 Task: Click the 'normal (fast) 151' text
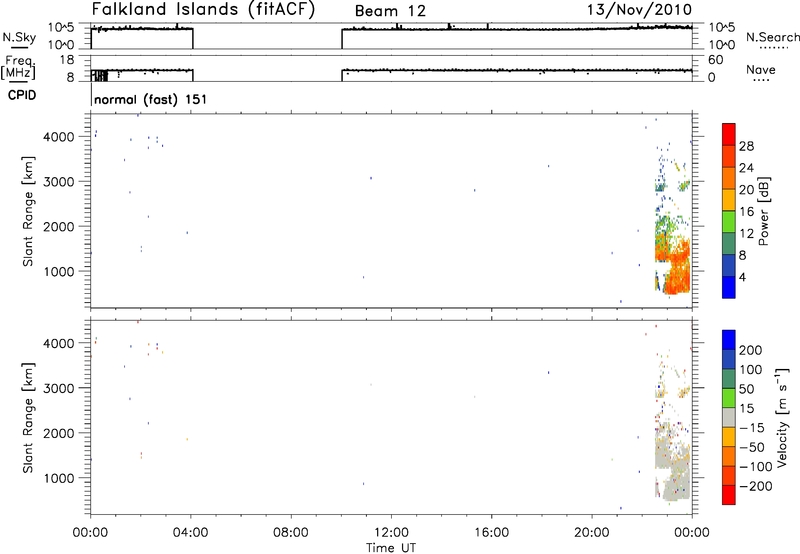click(x=151, y=99)
